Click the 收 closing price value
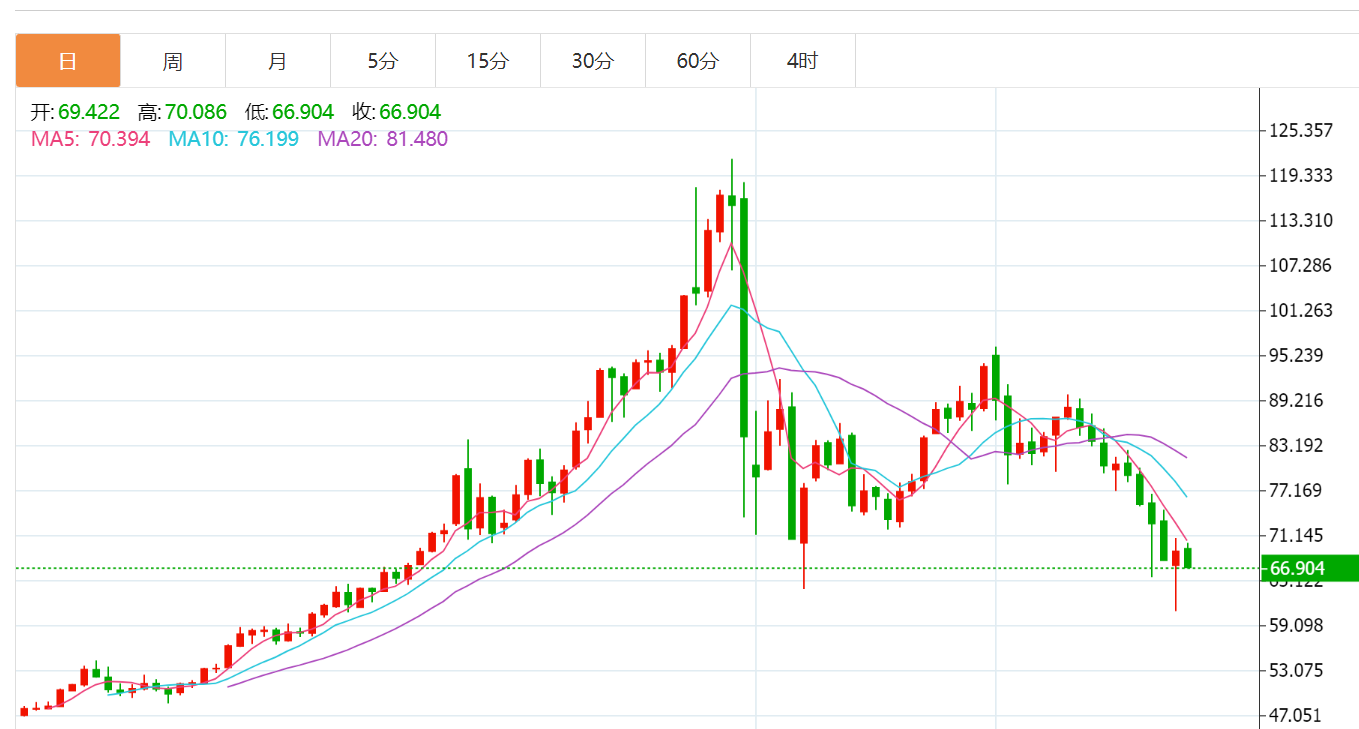 coord(409,112)
